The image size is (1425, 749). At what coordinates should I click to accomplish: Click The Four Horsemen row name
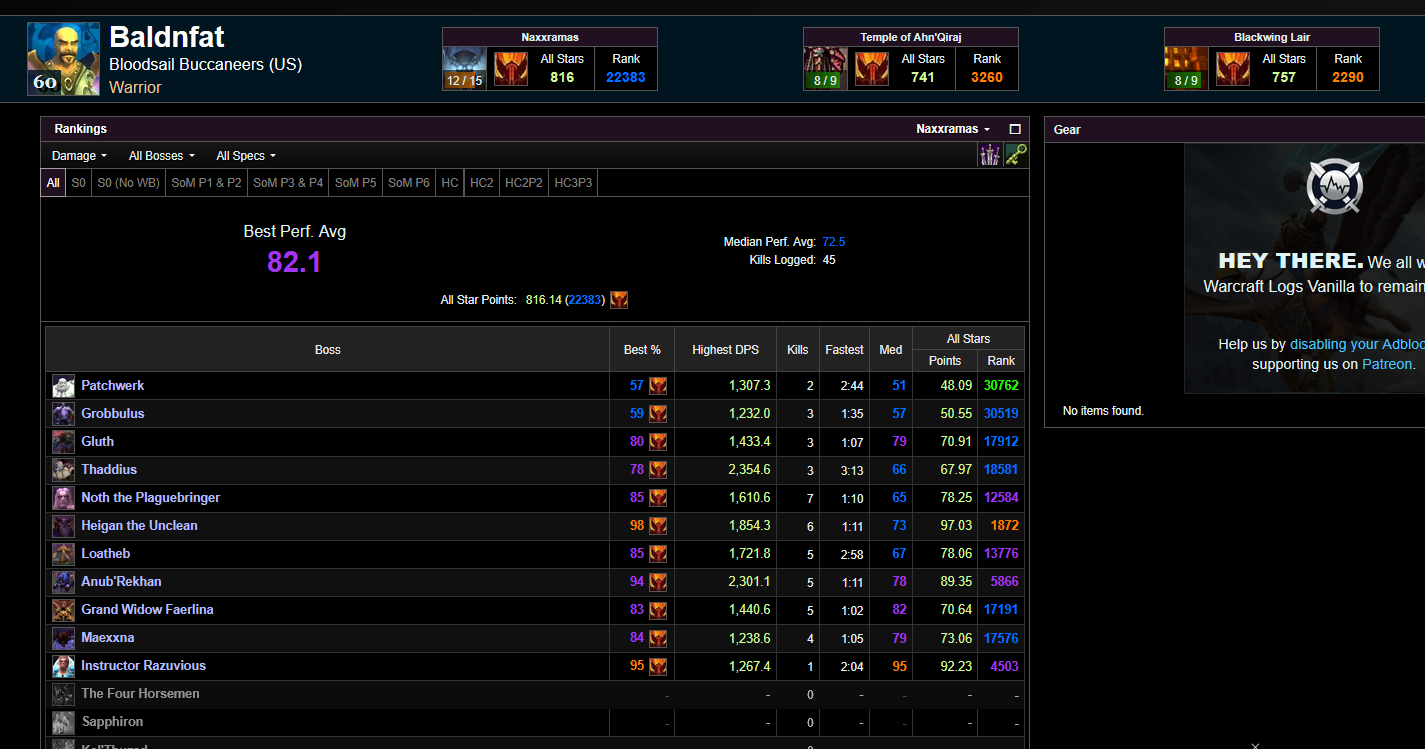coord(140,694)
